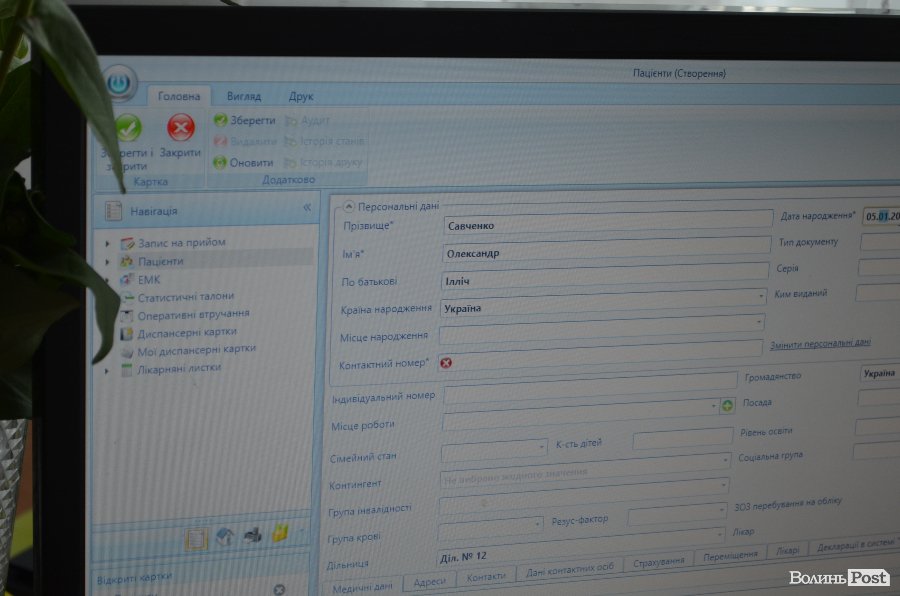
Task: Click the round application menu orb button
Action: point(120,84)
